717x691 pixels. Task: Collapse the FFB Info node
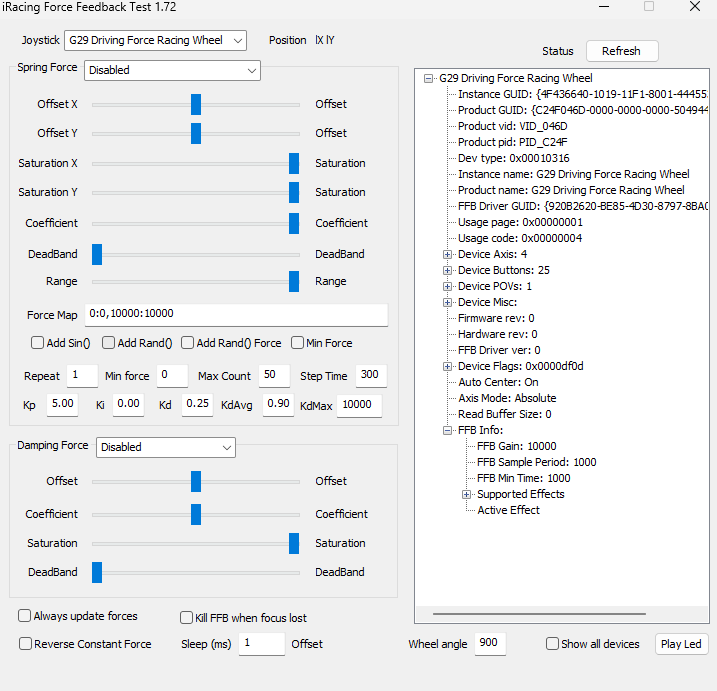click(x=447, y=430)
